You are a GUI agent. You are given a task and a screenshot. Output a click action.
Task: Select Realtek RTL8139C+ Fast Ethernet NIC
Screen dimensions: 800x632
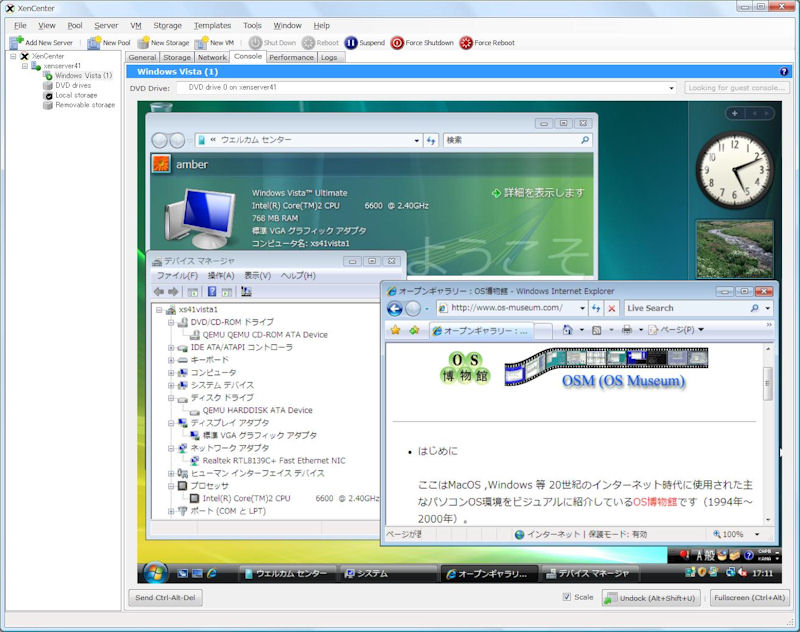click(274, 461)
